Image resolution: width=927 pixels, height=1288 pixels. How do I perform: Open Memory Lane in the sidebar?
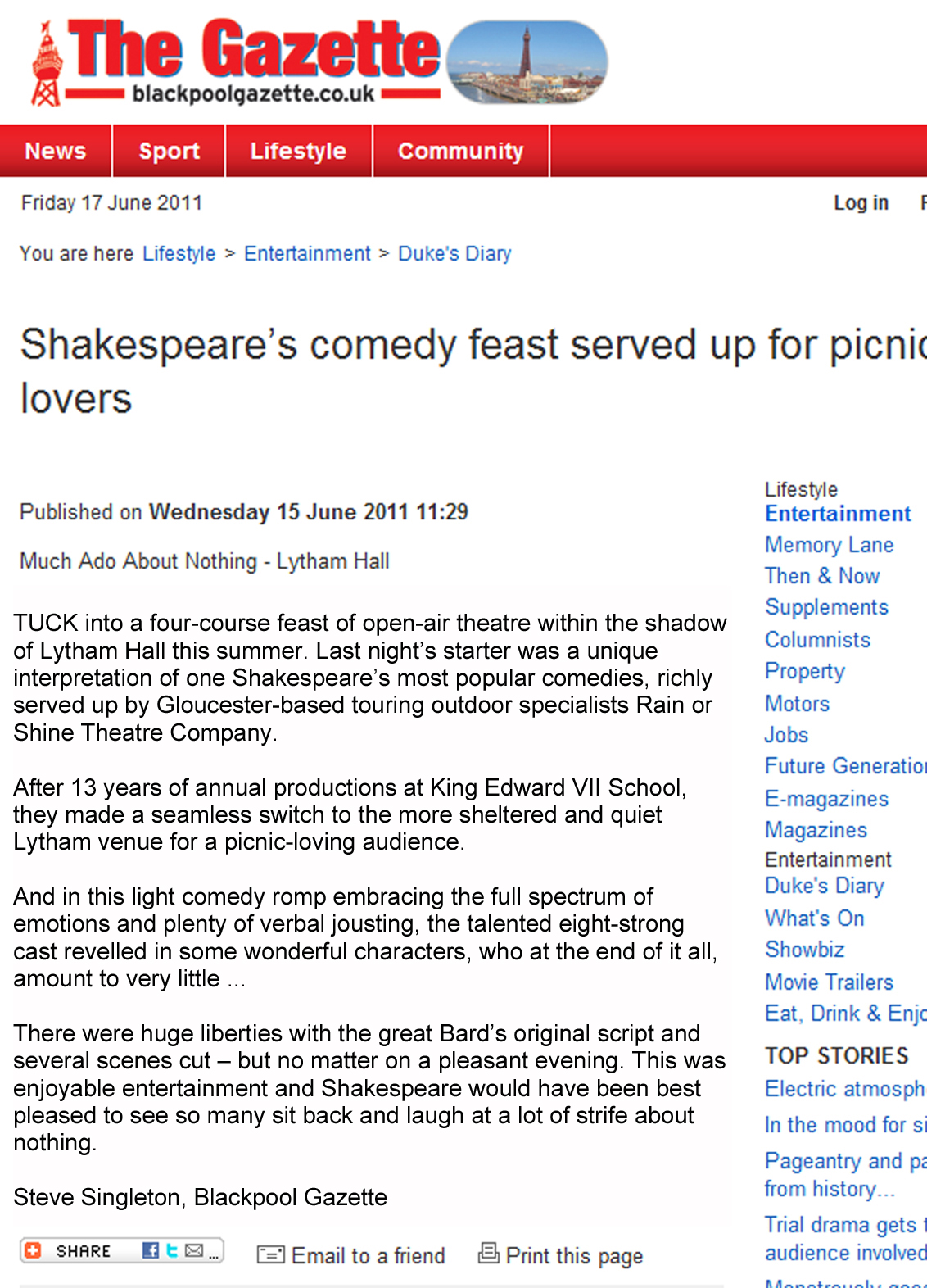(829, 545)
